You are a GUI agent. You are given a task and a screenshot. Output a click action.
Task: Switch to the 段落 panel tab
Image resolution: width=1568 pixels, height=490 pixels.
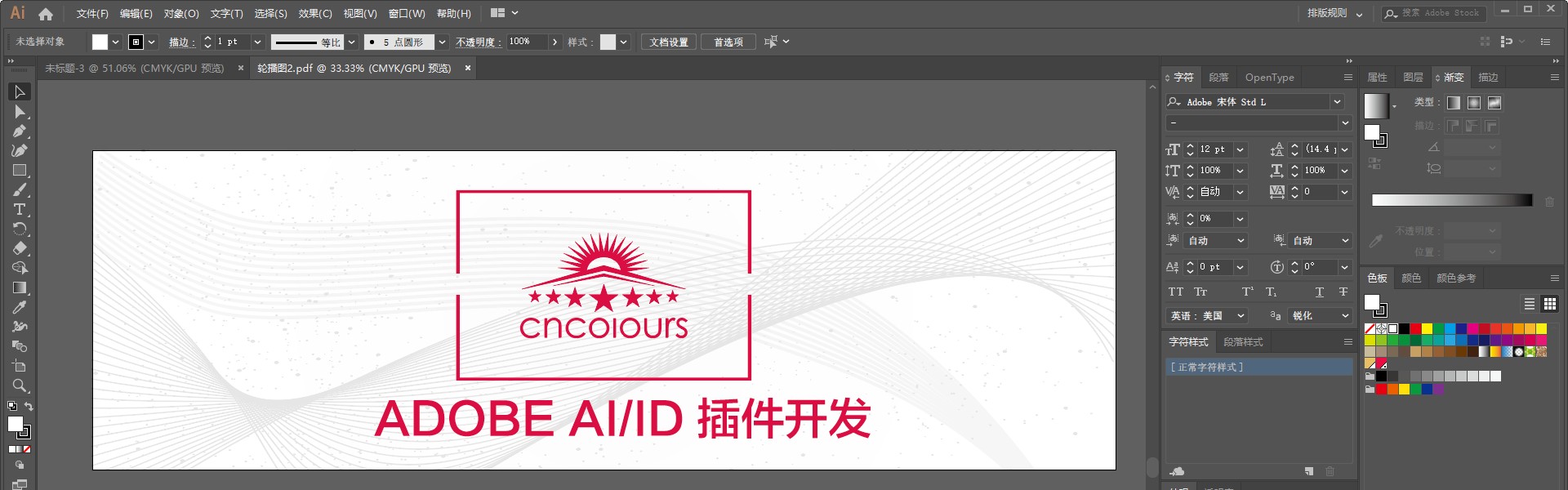click(1218, 78)
